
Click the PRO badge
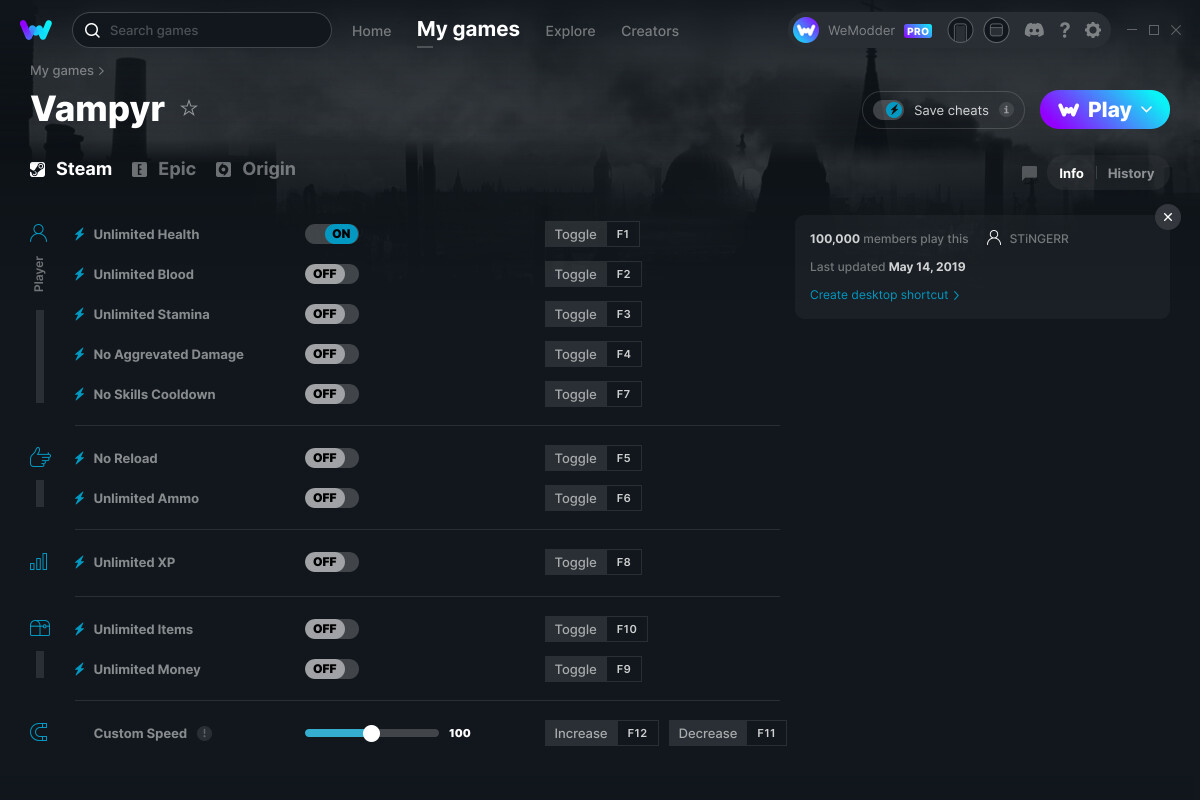(x=918, y=31)
